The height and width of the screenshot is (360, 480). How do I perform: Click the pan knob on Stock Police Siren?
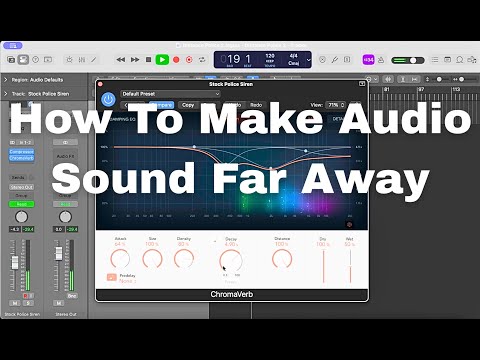point(22,217)
